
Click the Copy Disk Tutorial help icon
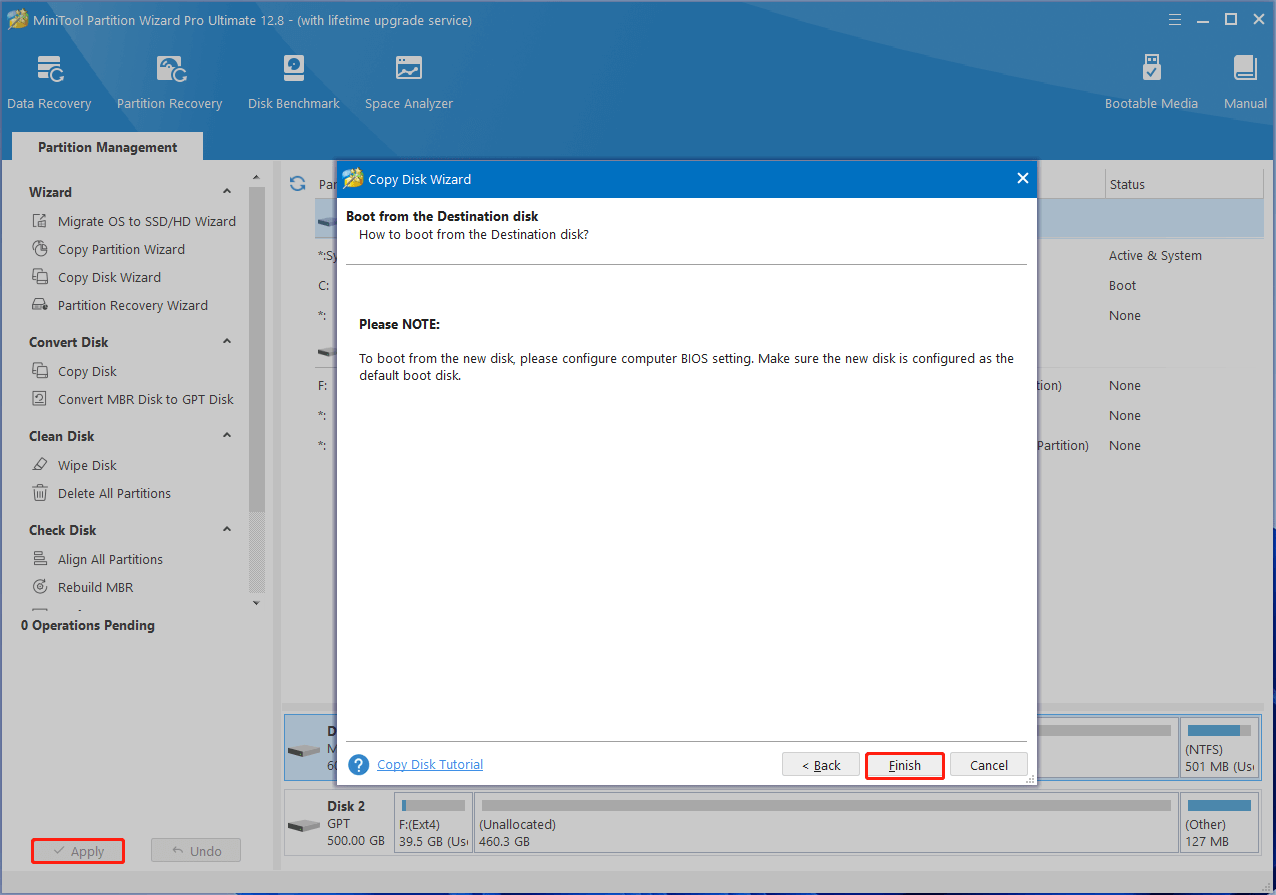(x=359, y=765)
